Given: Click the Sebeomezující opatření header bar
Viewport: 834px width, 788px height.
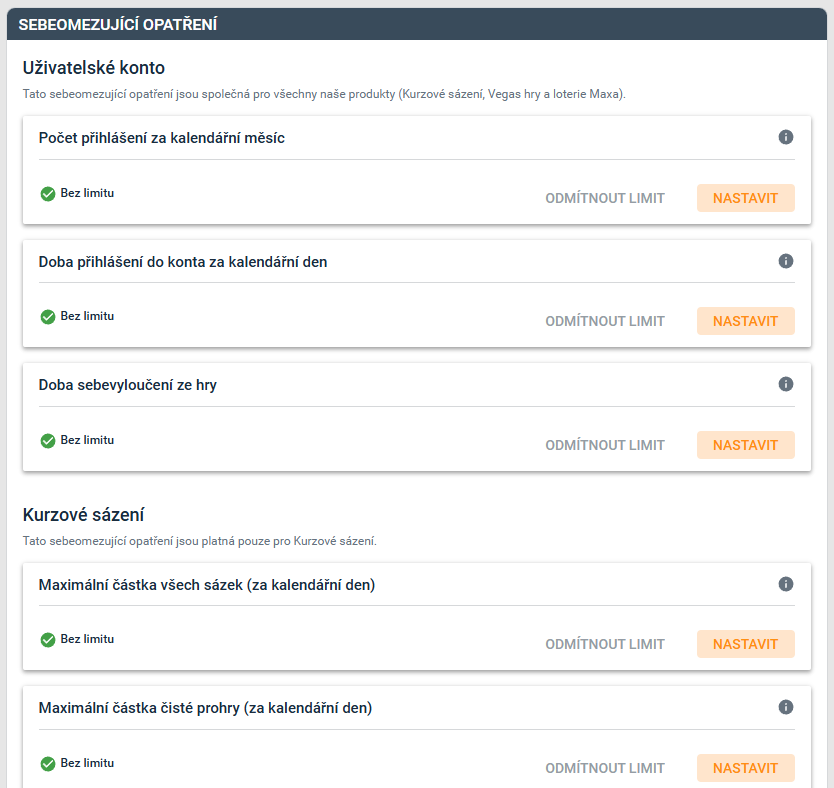Looking at the screenshot, I should click(417, 24).
